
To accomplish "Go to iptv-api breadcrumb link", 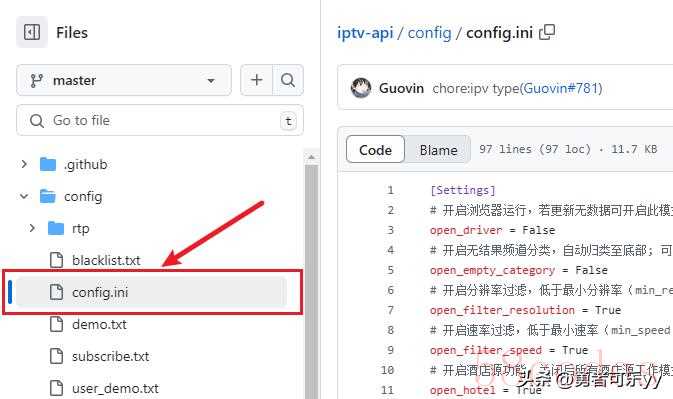I will tap(365, 33).
